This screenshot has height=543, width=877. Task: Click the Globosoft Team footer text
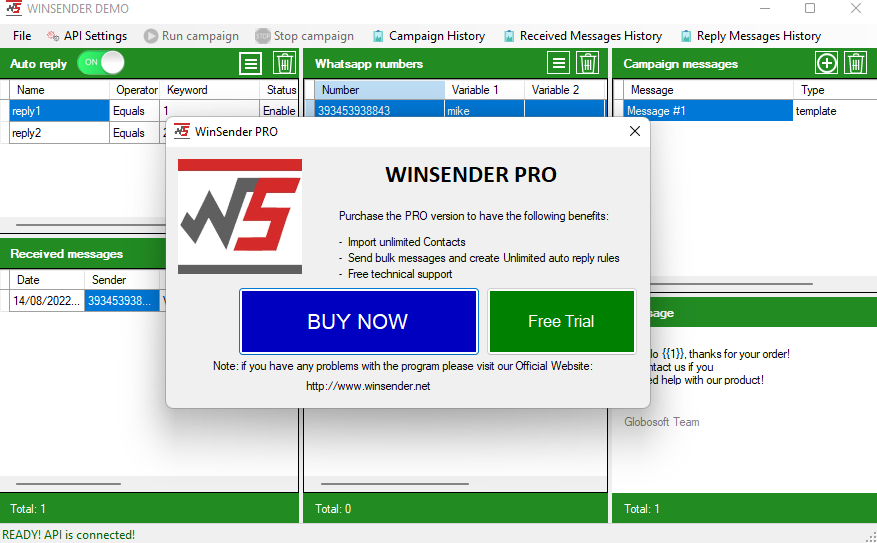pos(662,422)
